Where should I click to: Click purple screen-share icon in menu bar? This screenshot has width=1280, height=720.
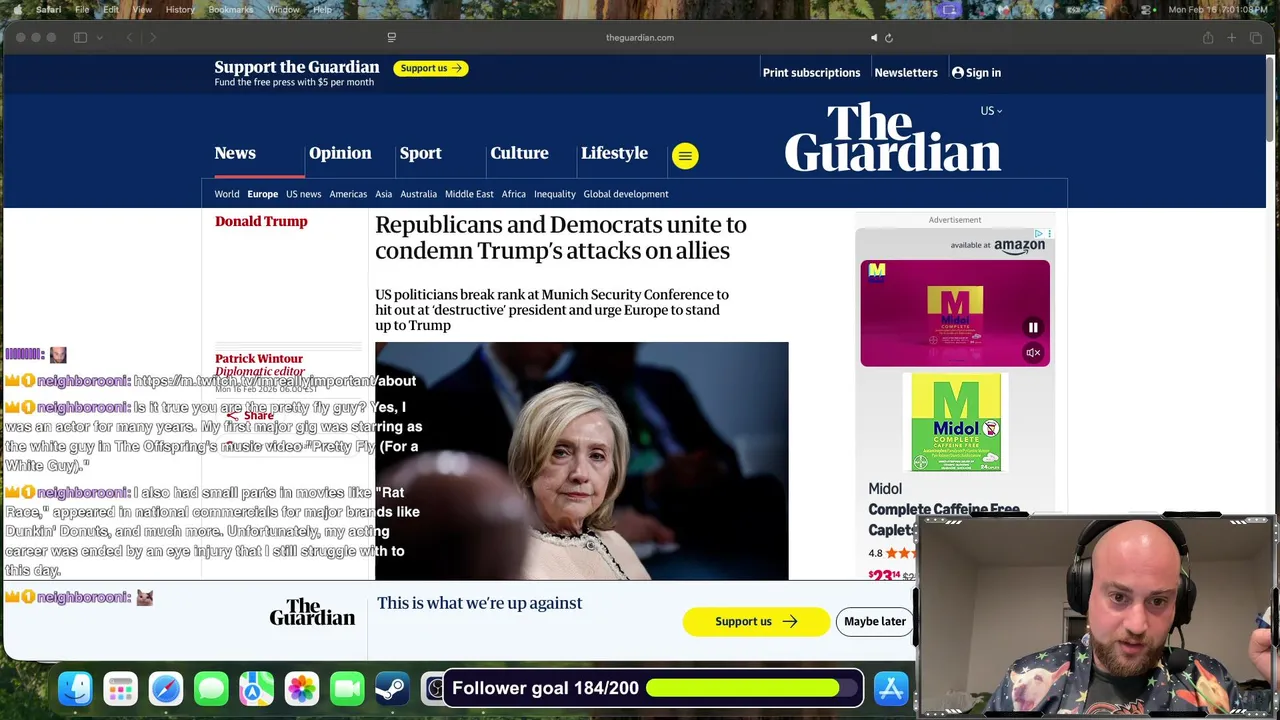click(x=949, y=9)
